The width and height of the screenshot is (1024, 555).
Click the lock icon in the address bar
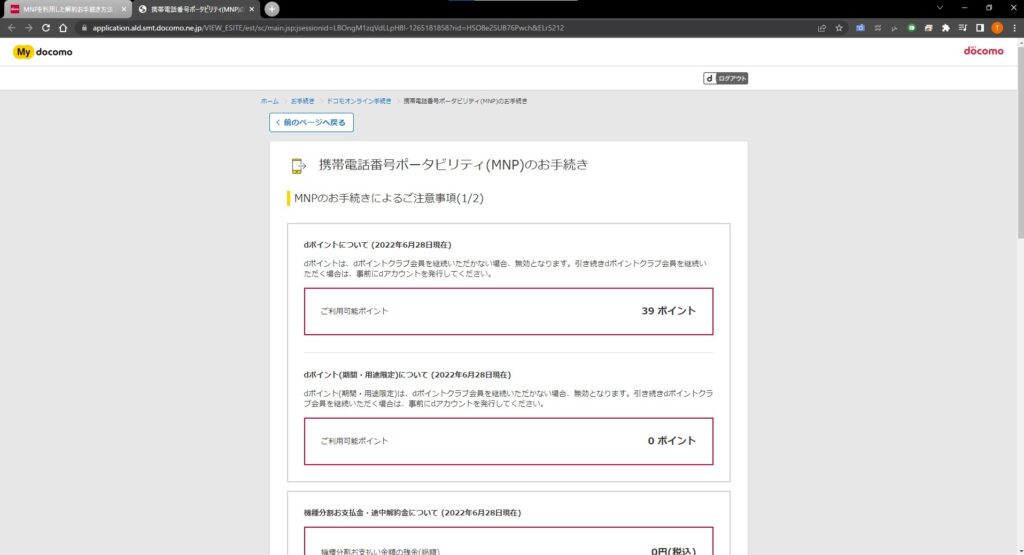(84, 28)
